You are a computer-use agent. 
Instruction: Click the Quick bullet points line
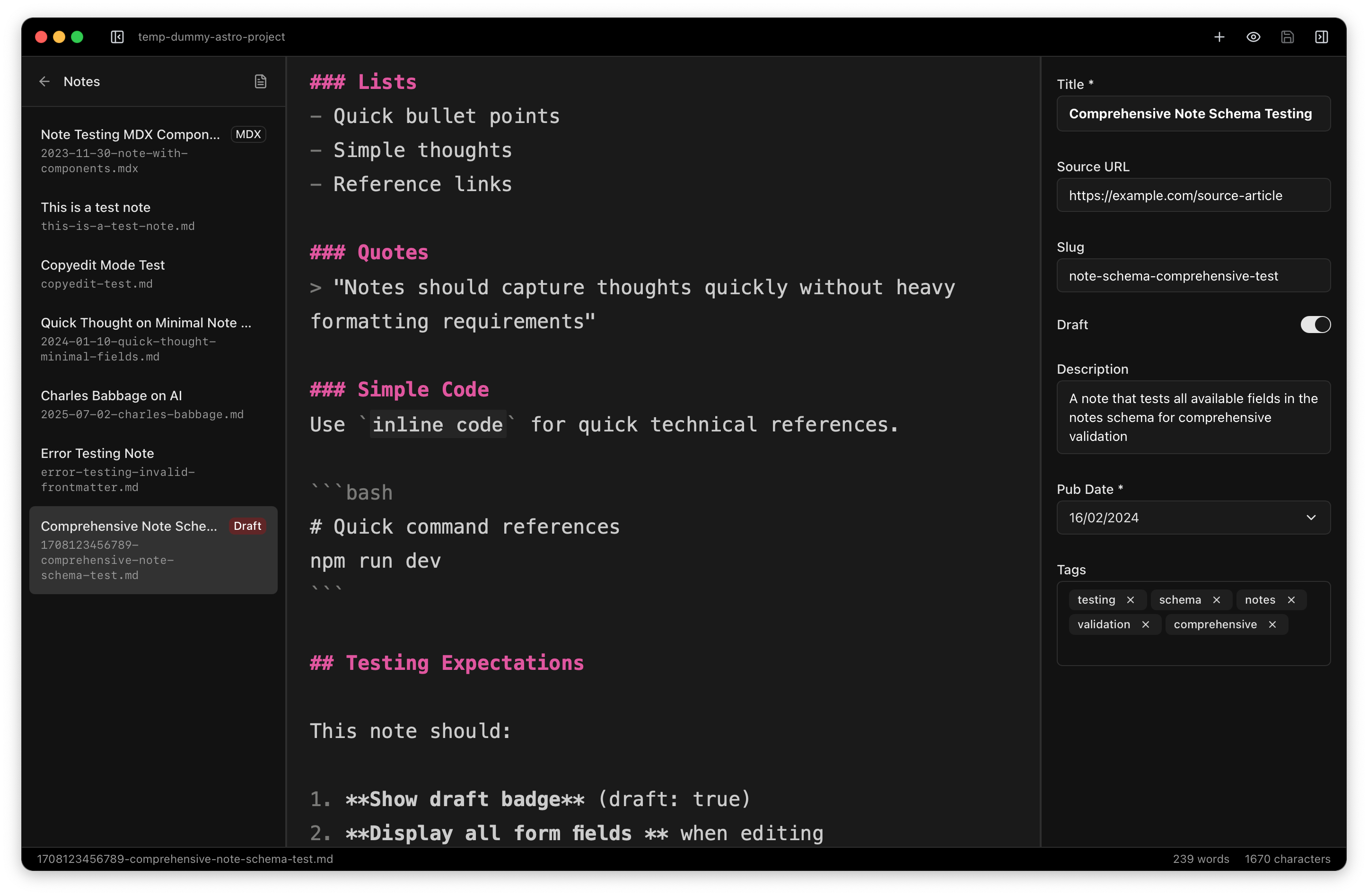[435, 116]
